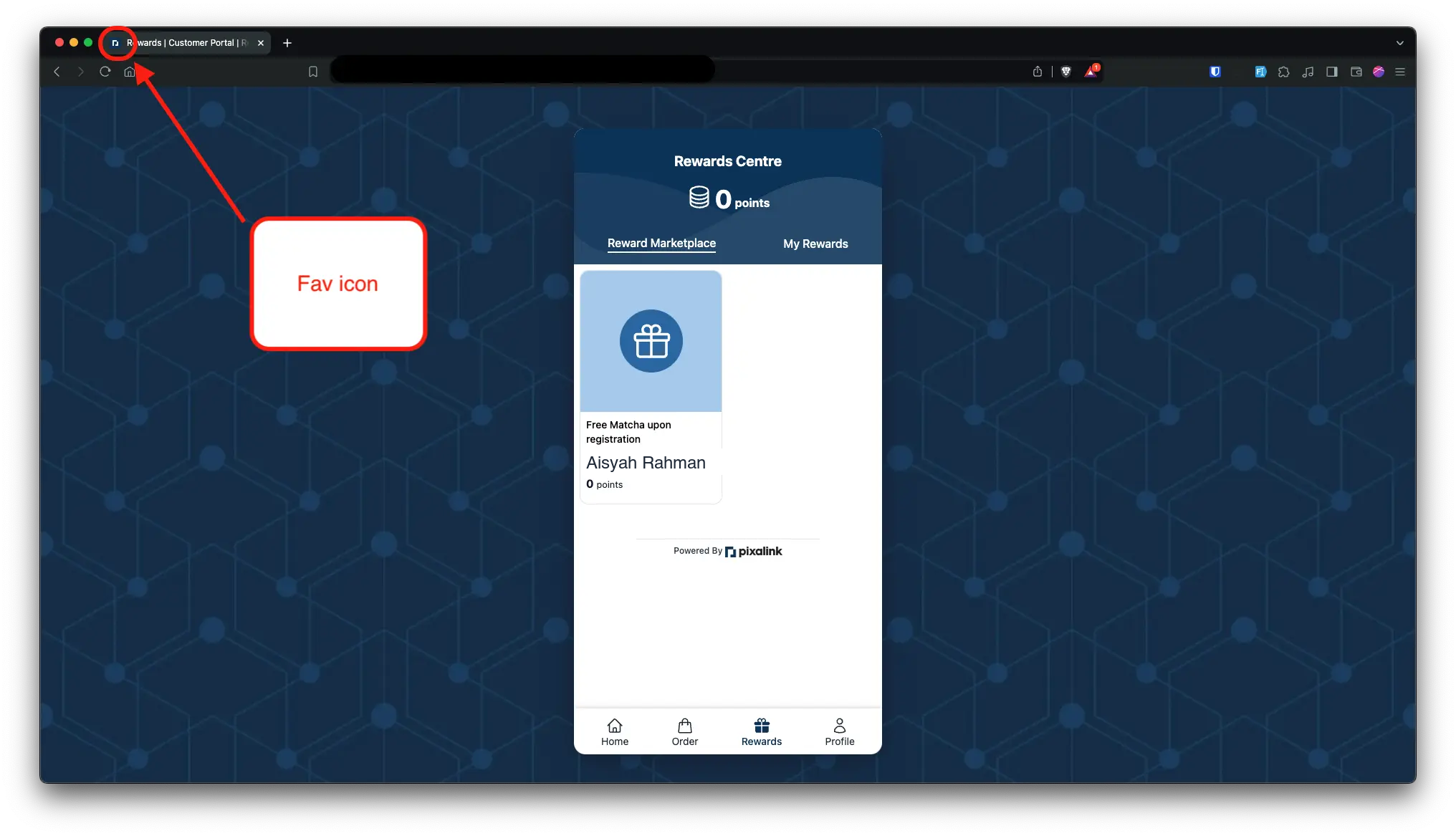Viewport: 1456px width, 836px height.
Task: Open the gift reward card image
Action: (x=651, y=341)
